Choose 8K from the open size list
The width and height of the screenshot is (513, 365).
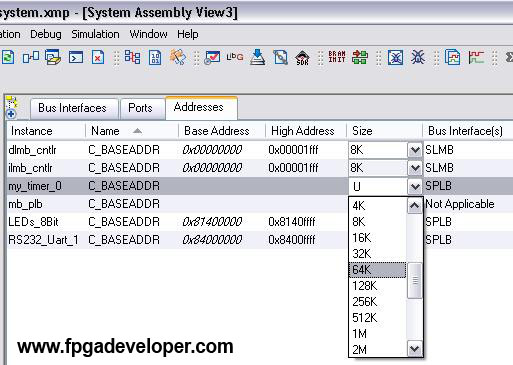pyautogui.click(x=378, y=222)
